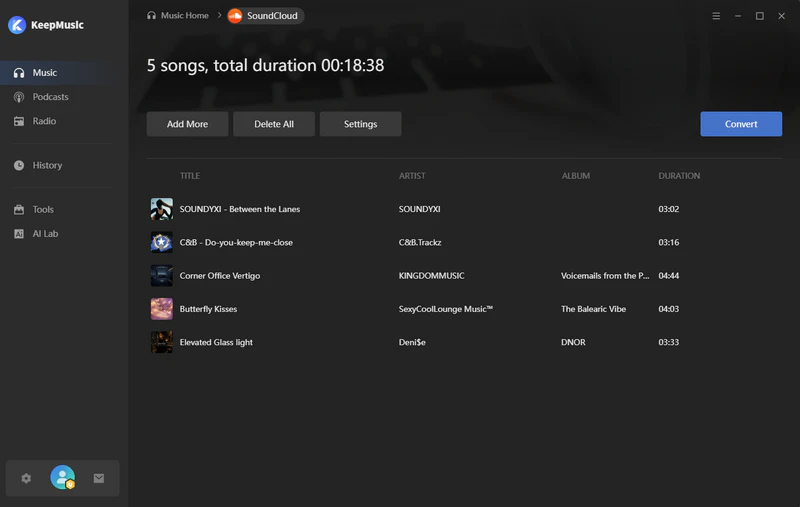Open the user account avatar
Viewport: 800px width, 507px height.
(63, 477)
